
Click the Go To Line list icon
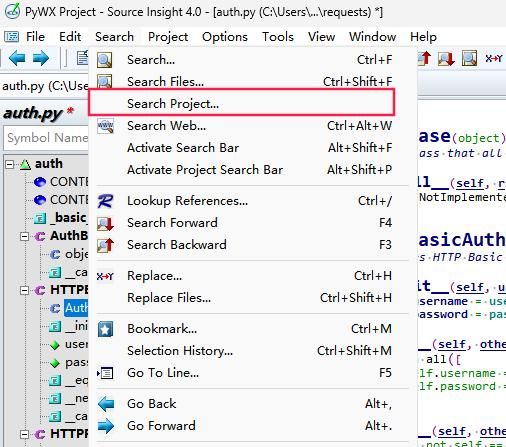[105, 373]
